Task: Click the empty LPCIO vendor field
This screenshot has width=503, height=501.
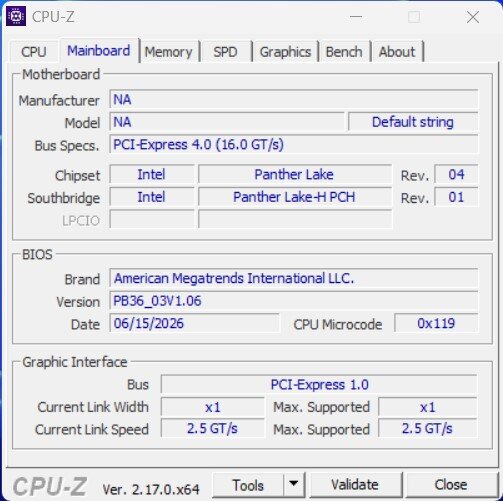Action: click(x=152, y=219)
